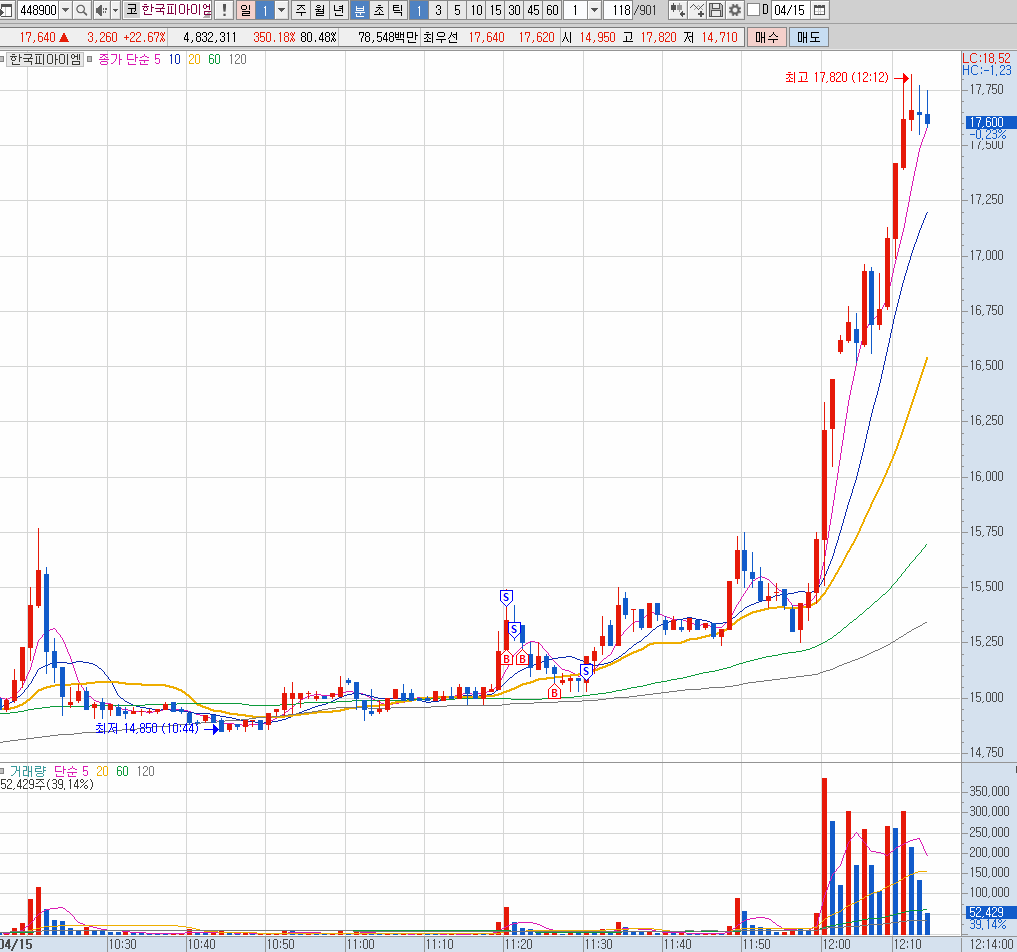Viewport: 1017px width, 952px height.
Task: Expand the stock code 448900 dropdown
Action: [x=66, y=11]
